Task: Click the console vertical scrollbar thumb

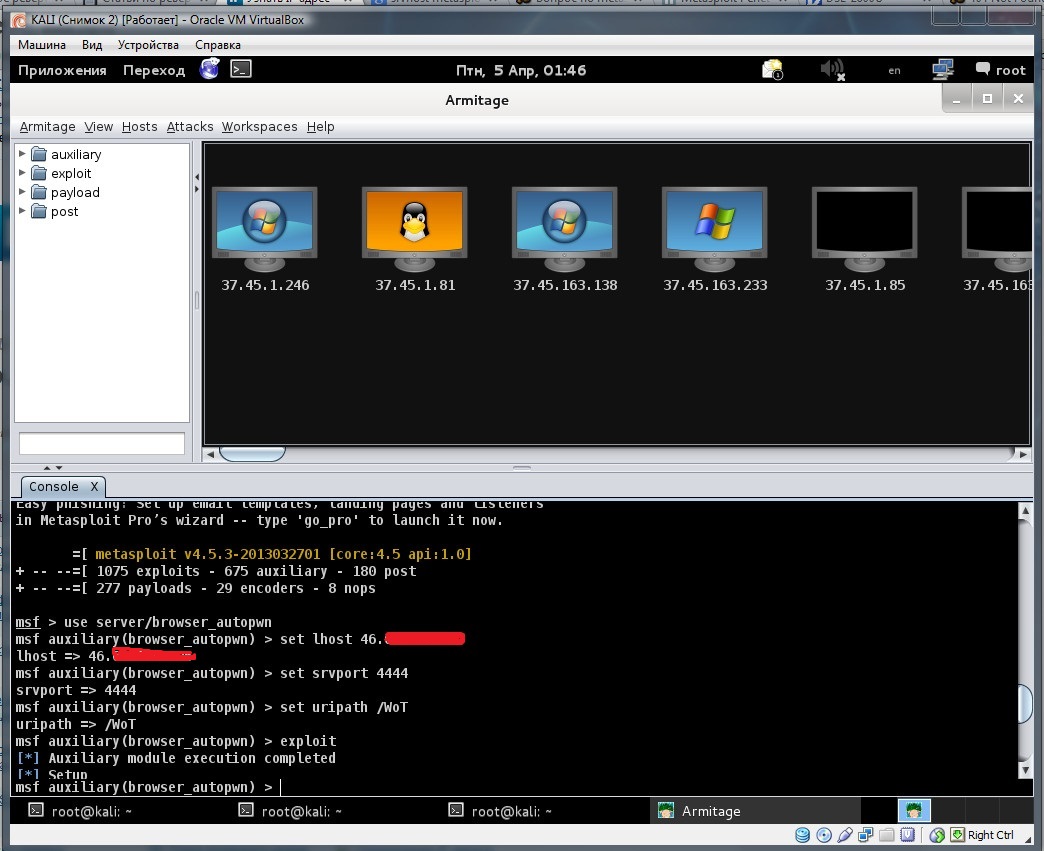Action: [x=1025, y=703]
